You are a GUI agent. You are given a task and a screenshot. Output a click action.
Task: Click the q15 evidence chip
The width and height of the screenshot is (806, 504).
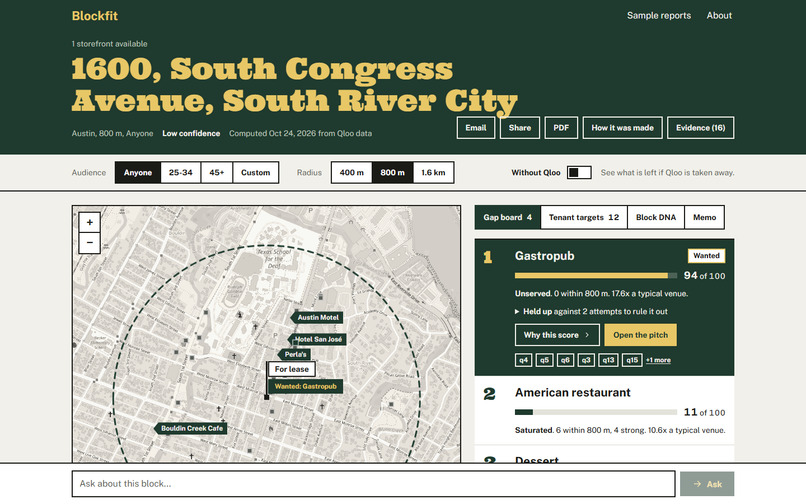tap(632, 360)
